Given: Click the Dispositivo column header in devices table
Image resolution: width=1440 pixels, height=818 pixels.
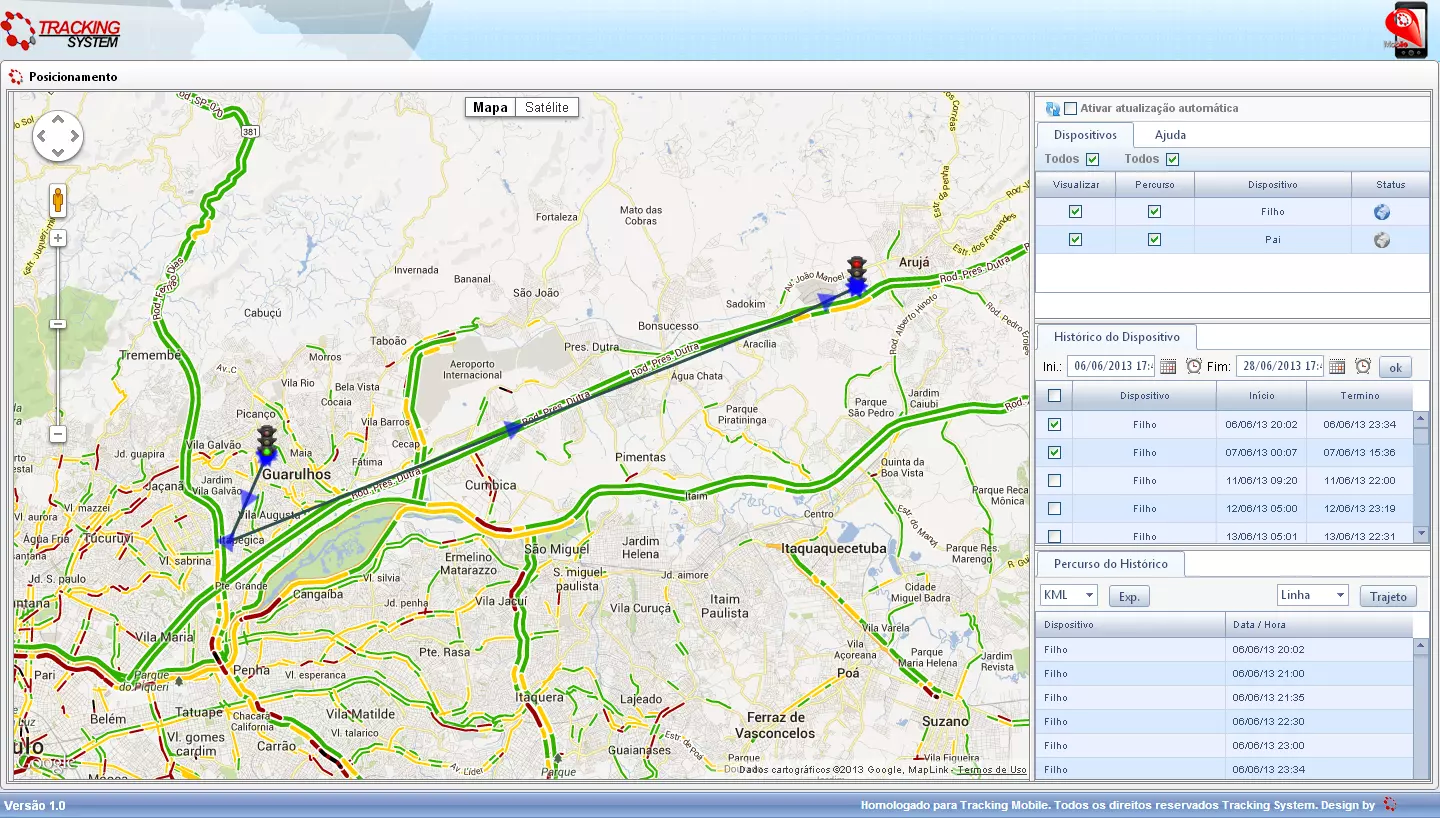Looking at the screenshot, I should tap(1272, 185).
